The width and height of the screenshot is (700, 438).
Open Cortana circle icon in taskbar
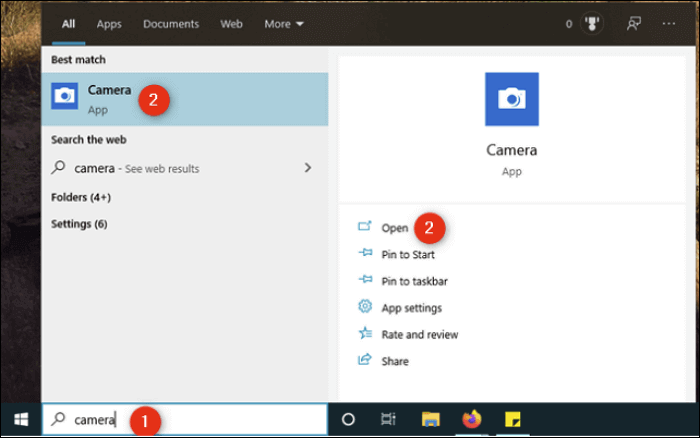[348, 420]
